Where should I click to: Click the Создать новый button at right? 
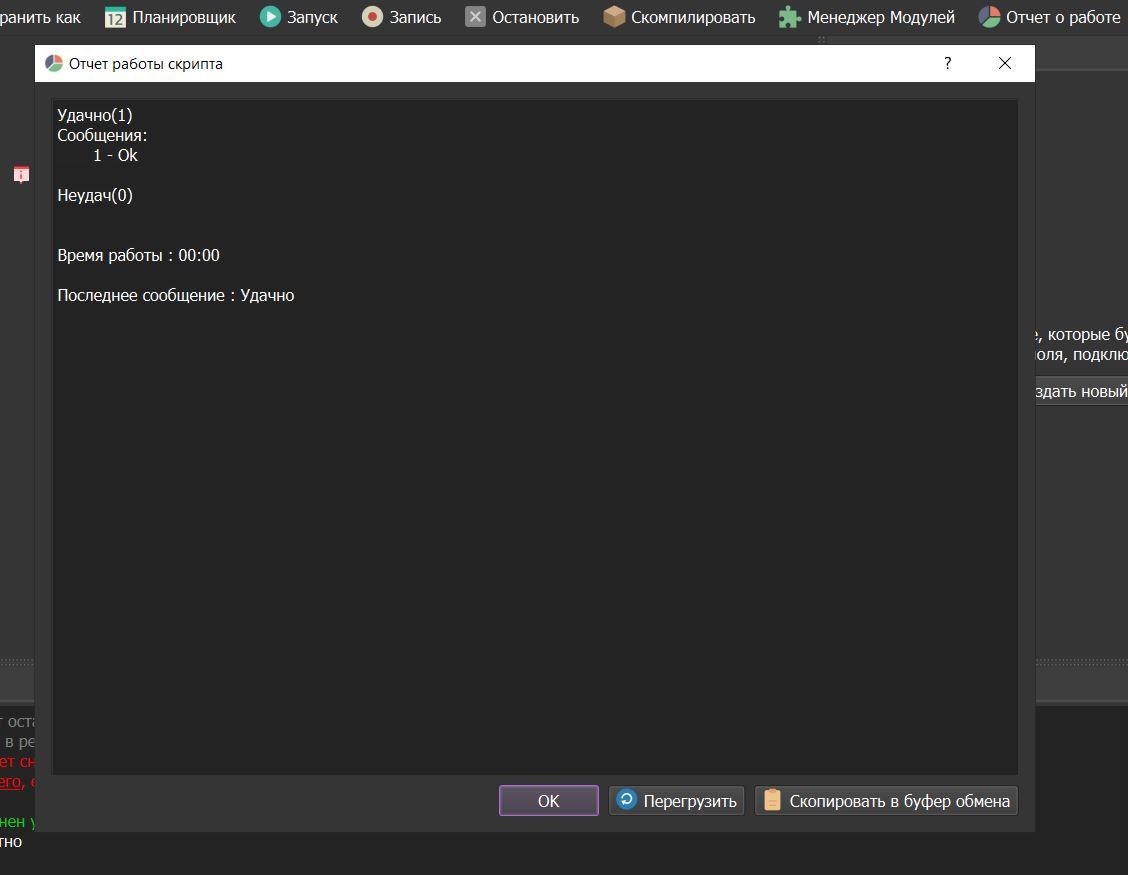pos(1081,391)
